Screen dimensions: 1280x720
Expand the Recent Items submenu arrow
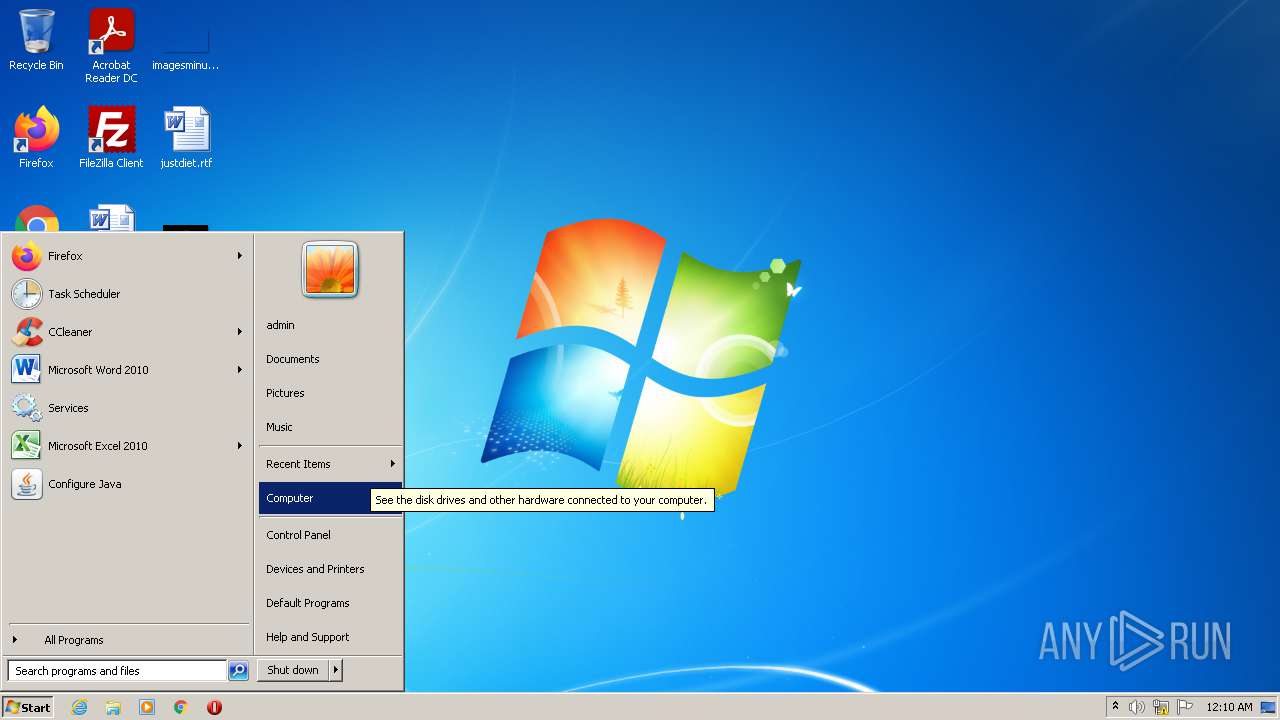point(393,464)
